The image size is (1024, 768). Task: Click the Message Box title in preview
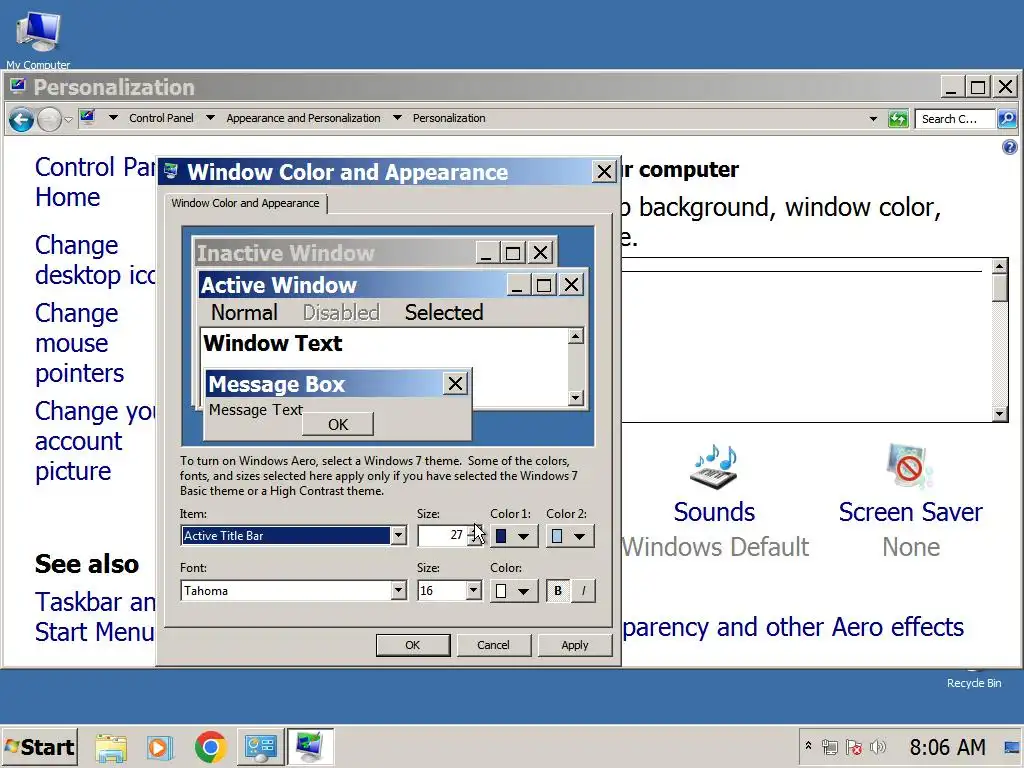coord(277,385)
